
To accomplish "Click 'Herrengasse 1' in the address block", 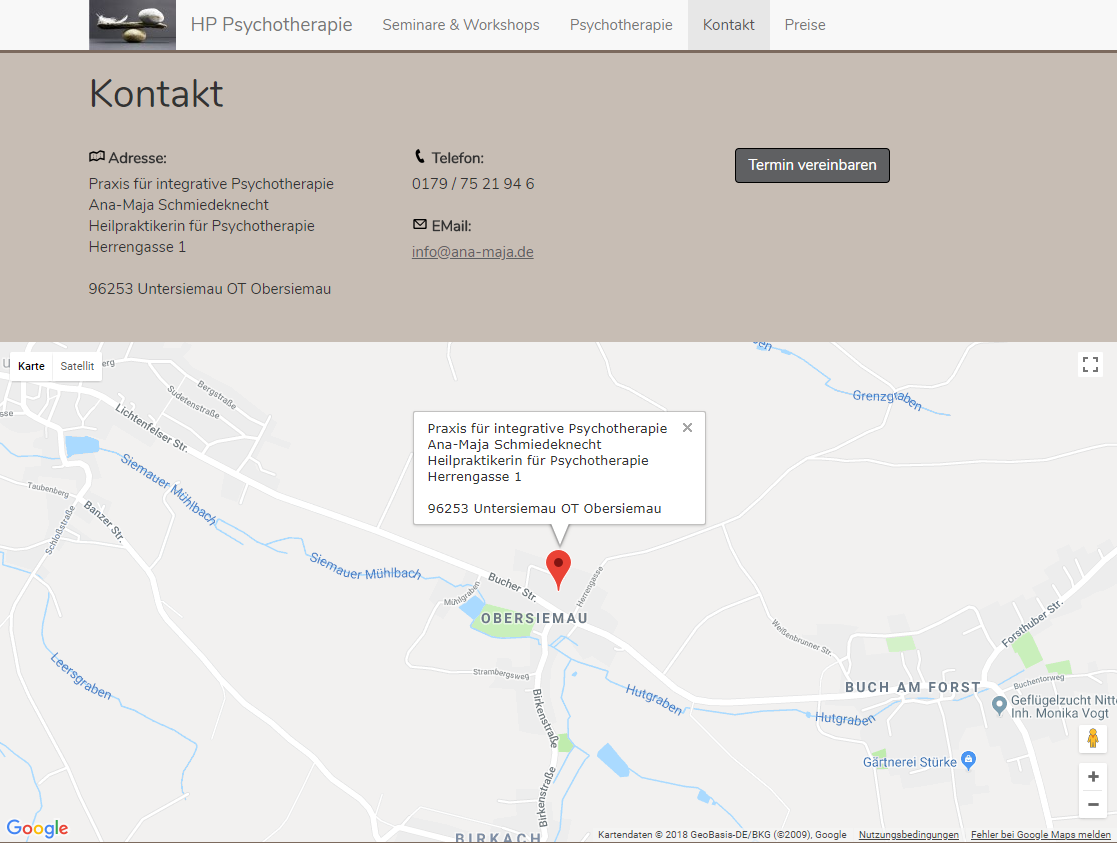I will 137,247.
